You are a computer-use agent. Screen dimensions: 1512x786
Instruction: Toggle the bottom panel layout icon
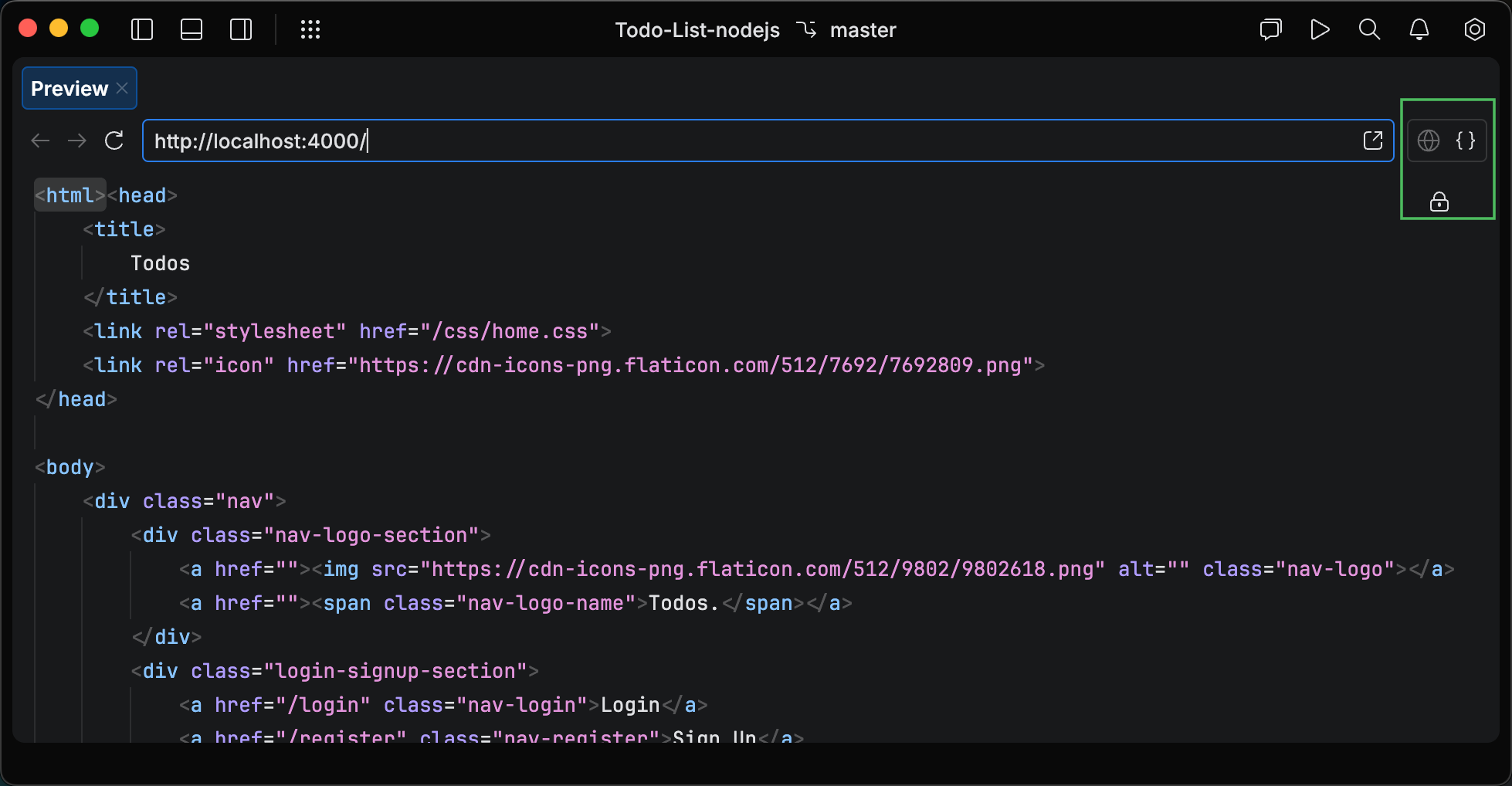coord(192,30)
